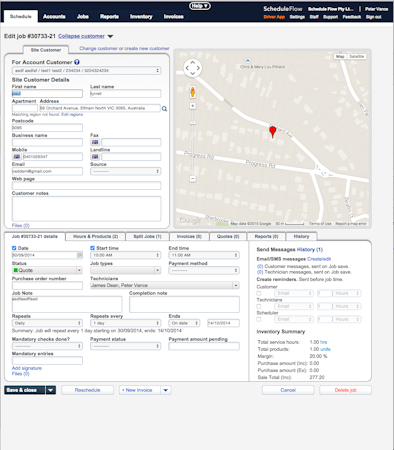This screenshot has height=450, width=394.
Task: Enable the Scheduler reminder checkbox
Action: (259, 319)
